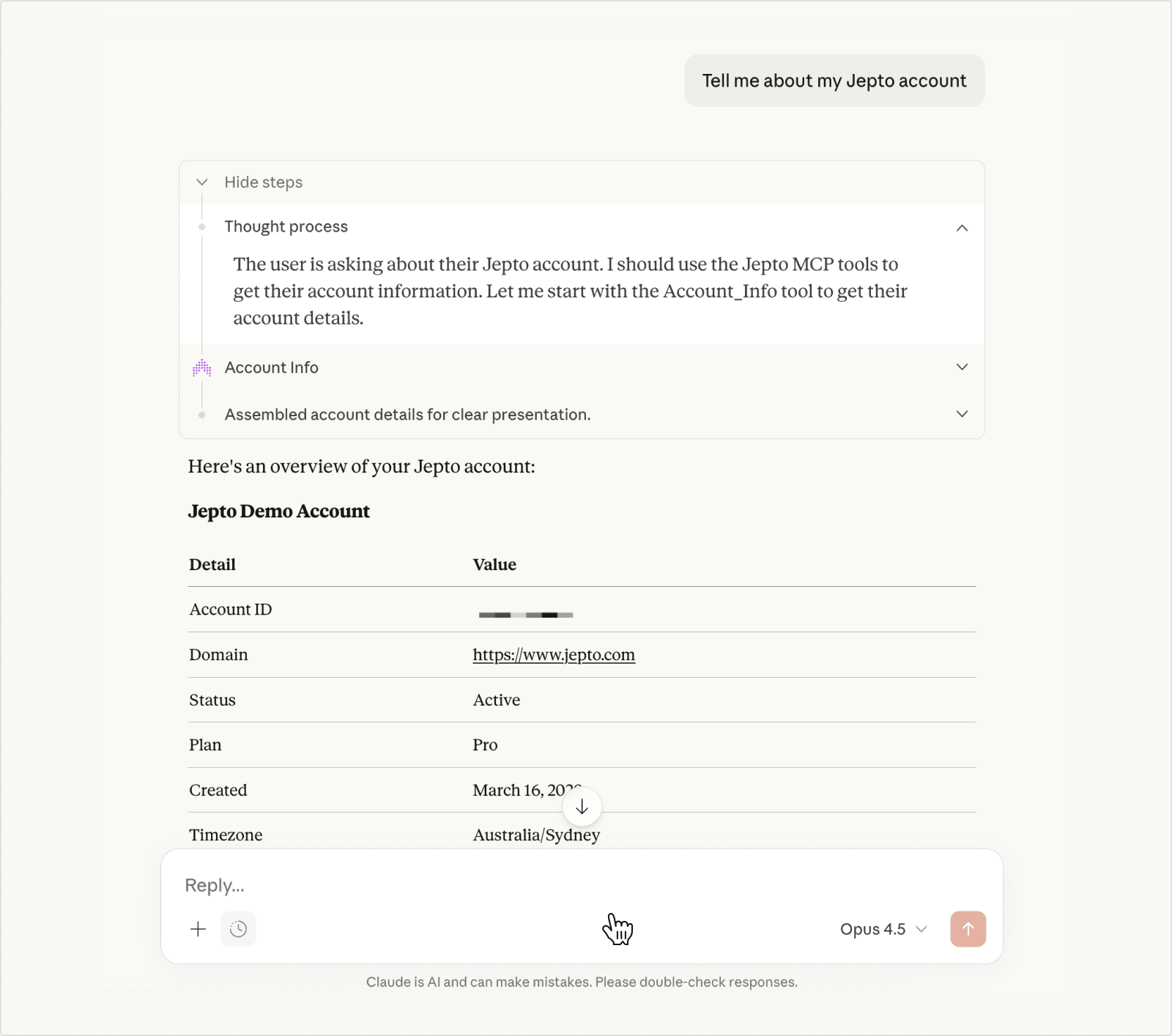Open the https://www.jepto.com link
This screenshot has height=1036, width=1172.
pos(554,654)
